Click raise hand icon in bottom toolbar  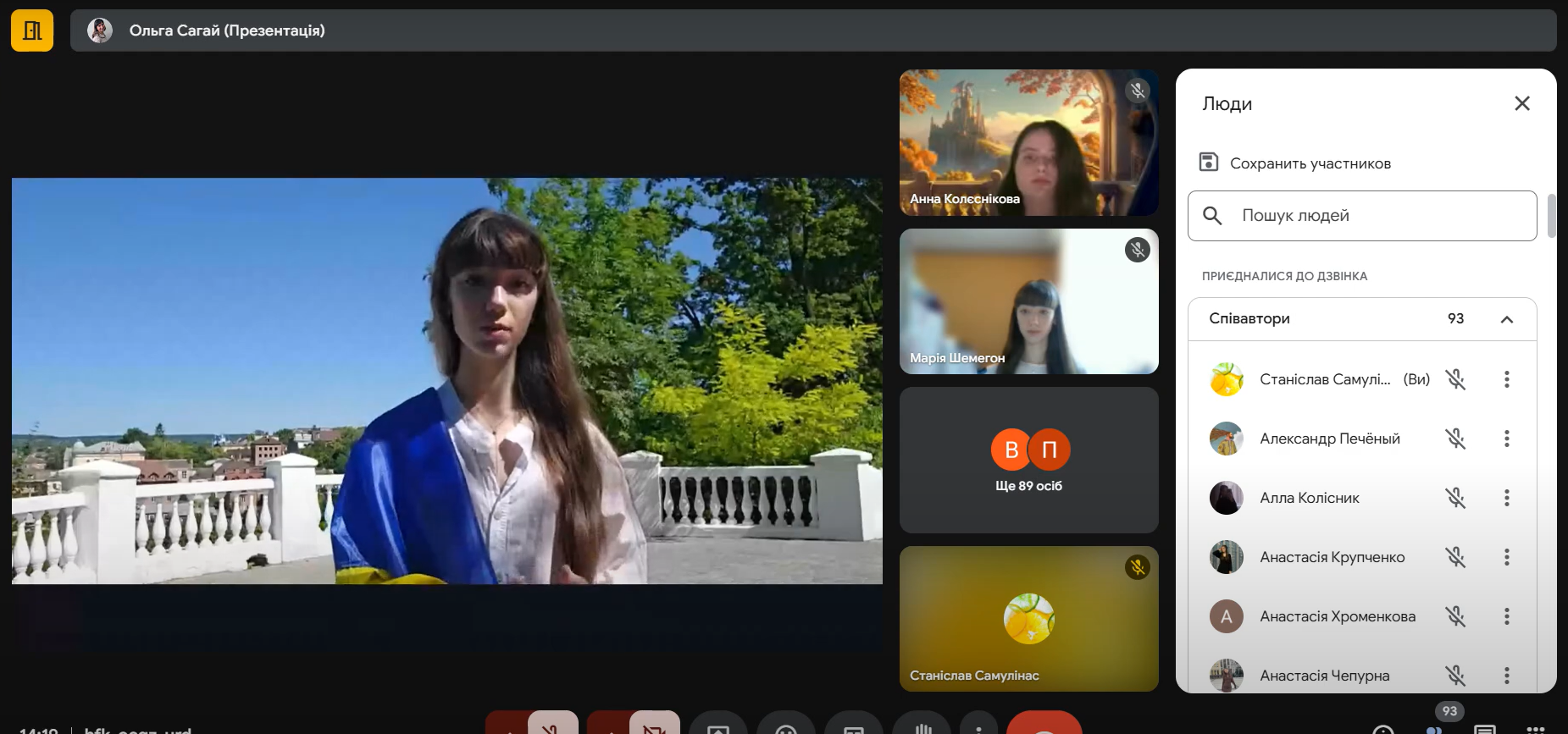point(922,726)
